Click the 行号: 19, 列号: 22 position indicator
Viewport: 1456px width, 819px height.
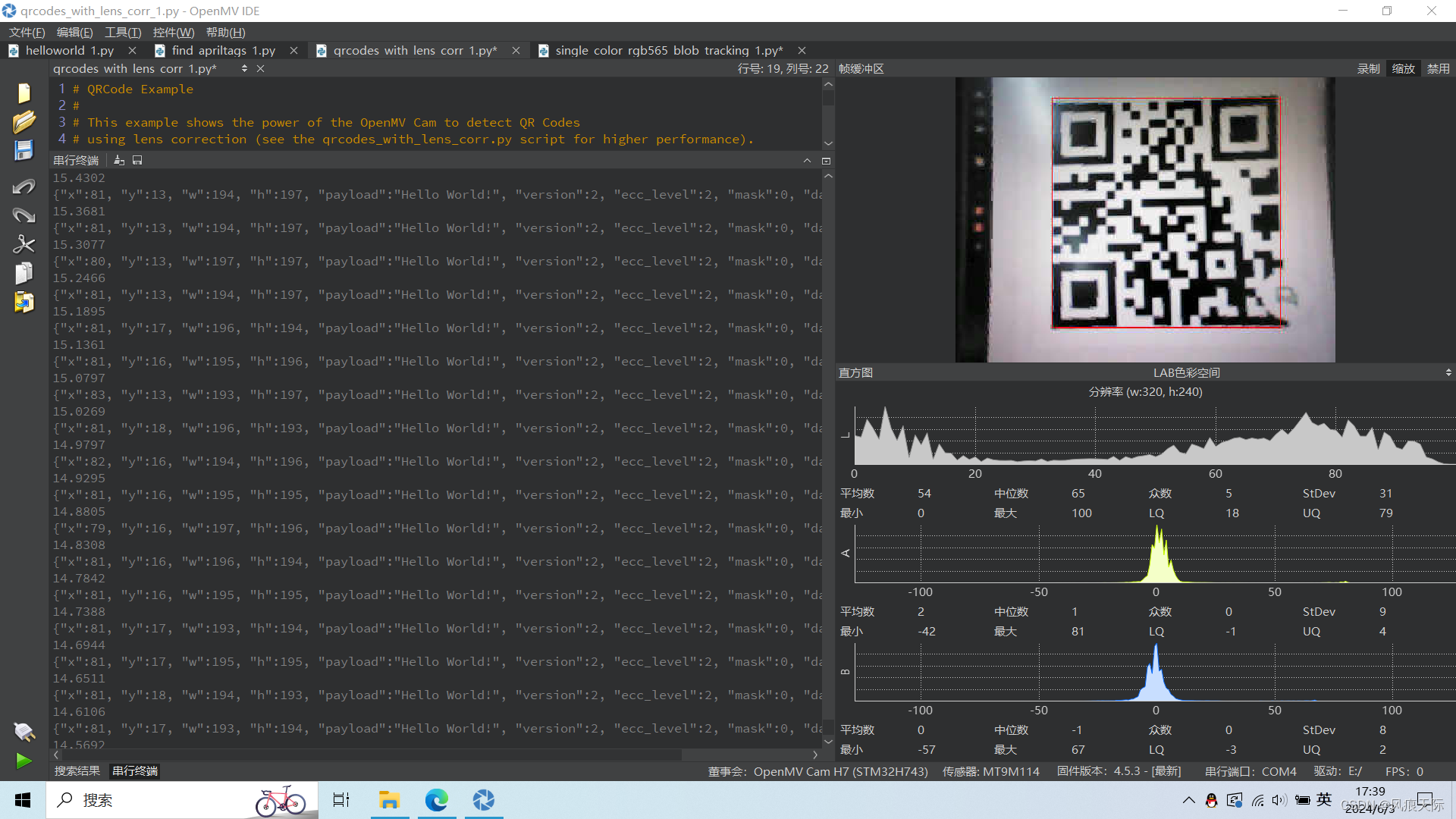coord(783,68)
